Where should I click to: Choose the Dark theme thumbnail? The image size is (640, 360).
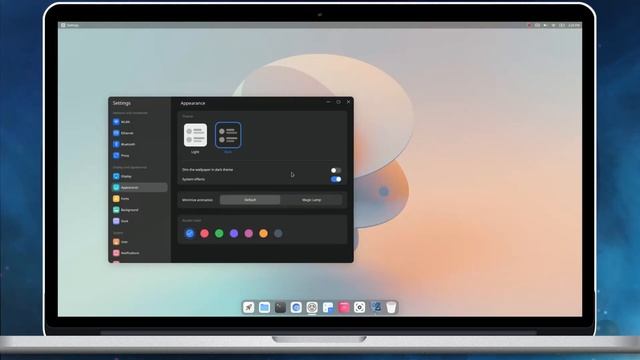click(x=228, y=135)
